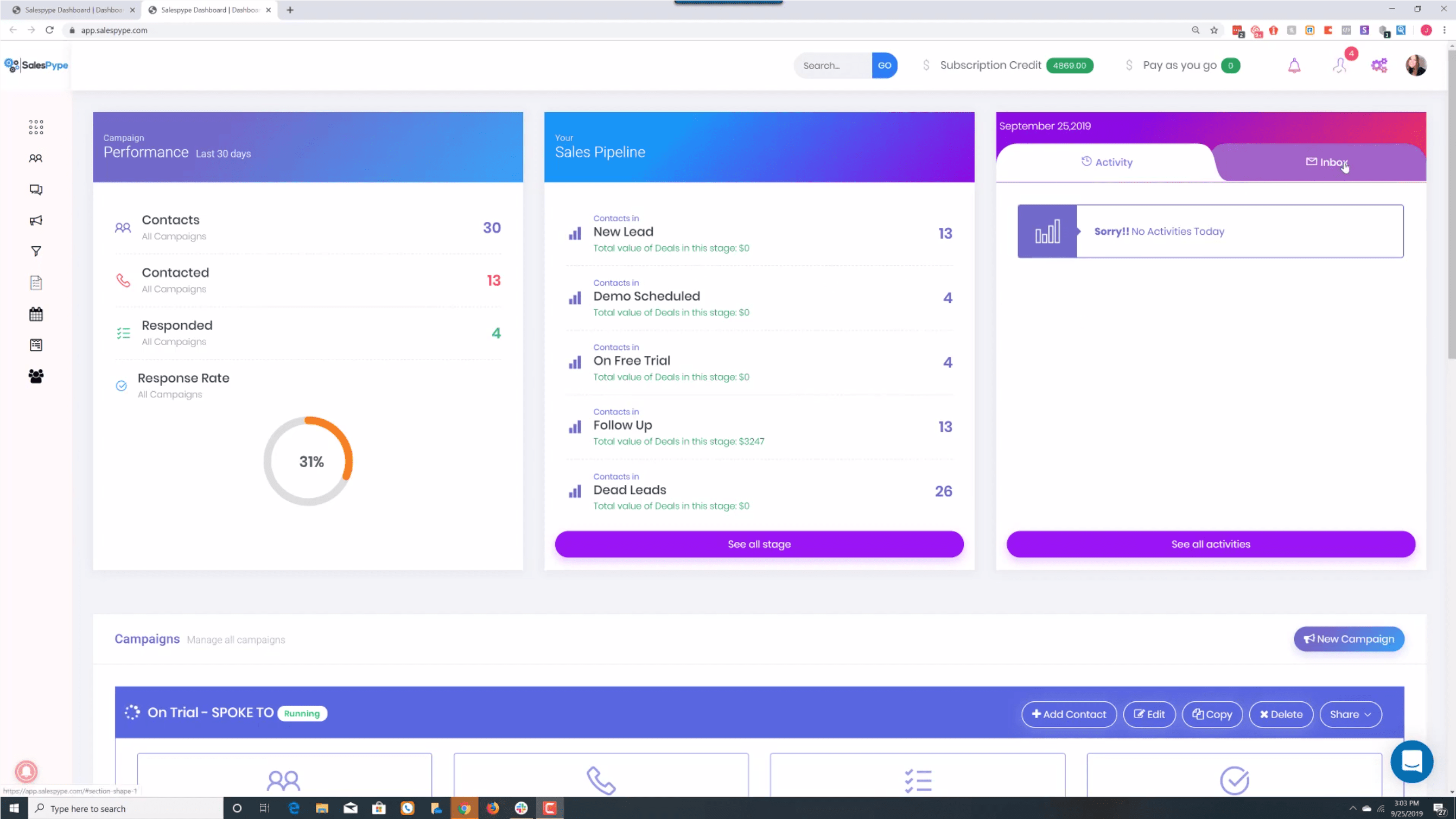1456x819 pixels.
Task: Open the chat bubble support widget
Action: 1412,762
